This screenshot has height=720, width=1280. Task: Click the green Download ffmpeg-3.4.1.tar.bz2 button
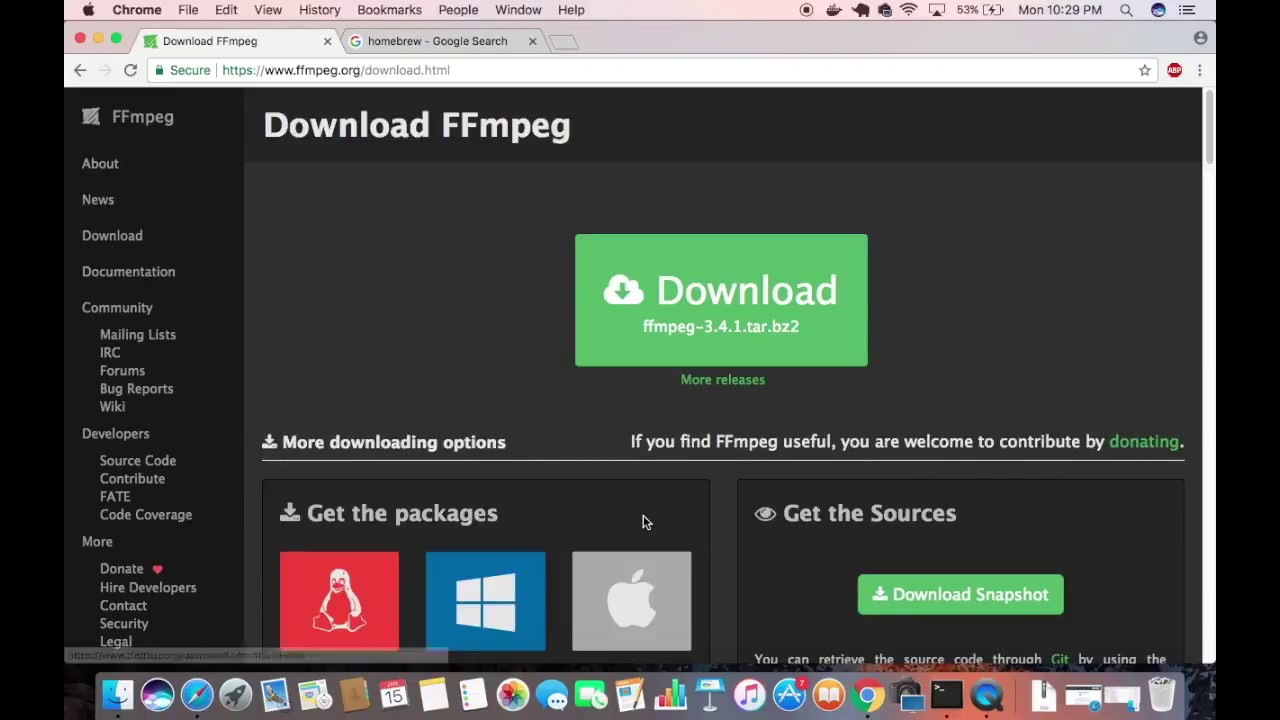pyautogui.click(x=721, y=300)
